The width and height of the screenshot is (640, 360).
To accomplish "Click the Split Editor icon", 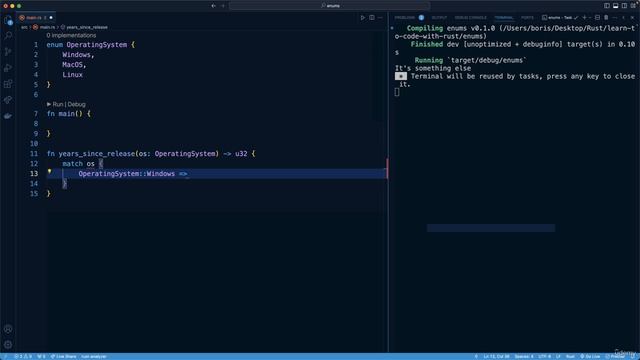I will (371, 18).
